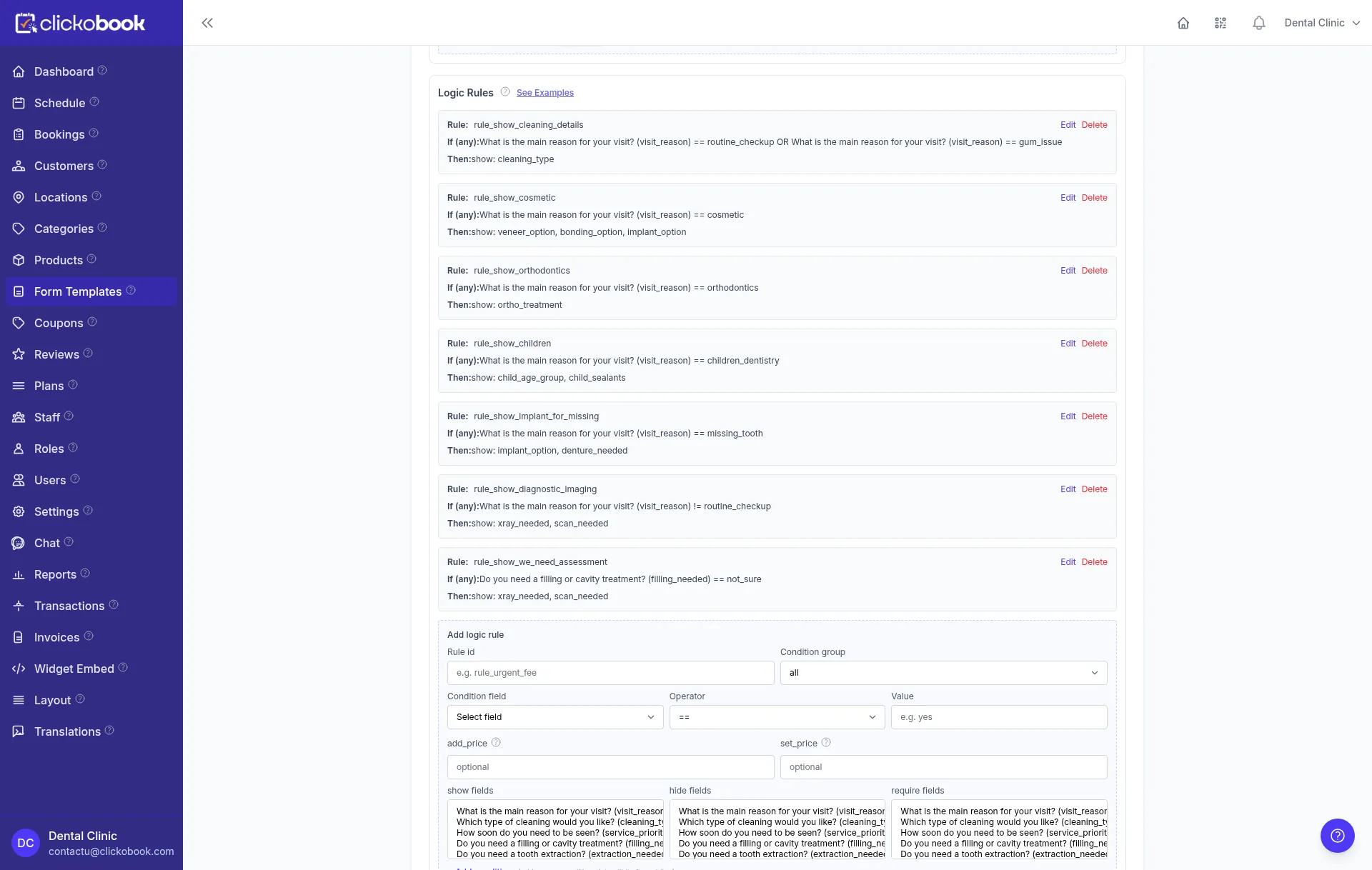
Task: Go to Customers in the sidebar
Action: pyautogui.click(x=64, y=166)
